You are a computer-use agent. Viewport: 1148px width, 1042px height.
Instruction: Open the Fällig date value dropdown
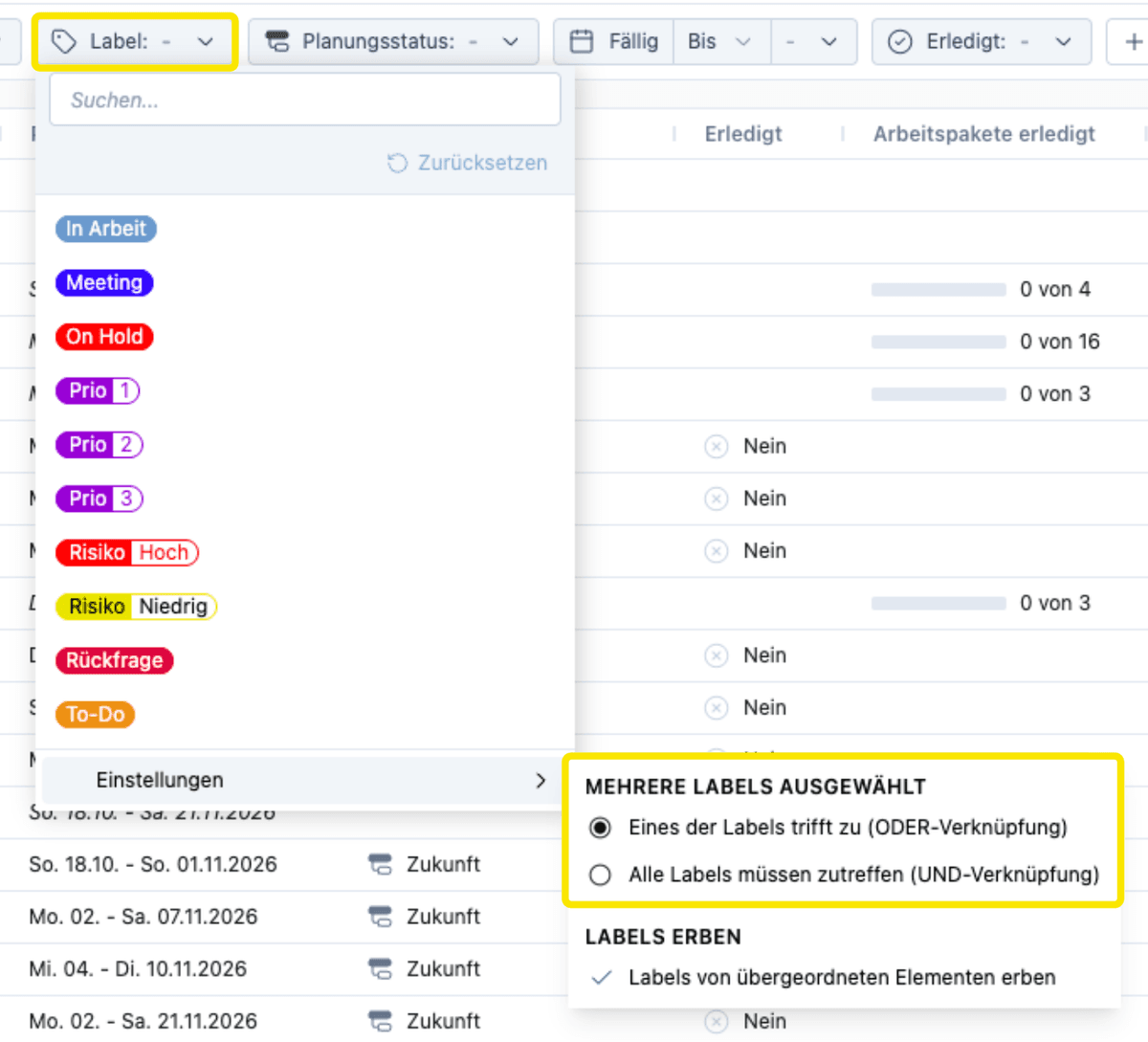point(813,42)
